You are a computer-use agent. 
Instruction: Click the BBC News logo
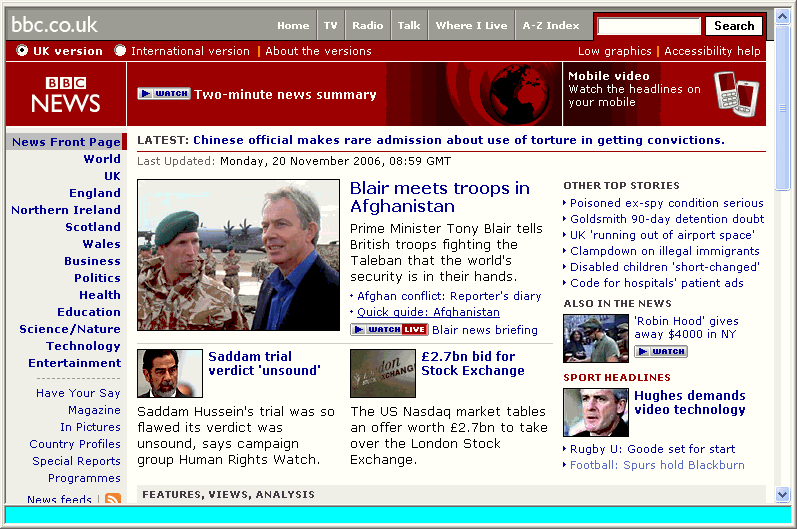(x=66, y=94)
